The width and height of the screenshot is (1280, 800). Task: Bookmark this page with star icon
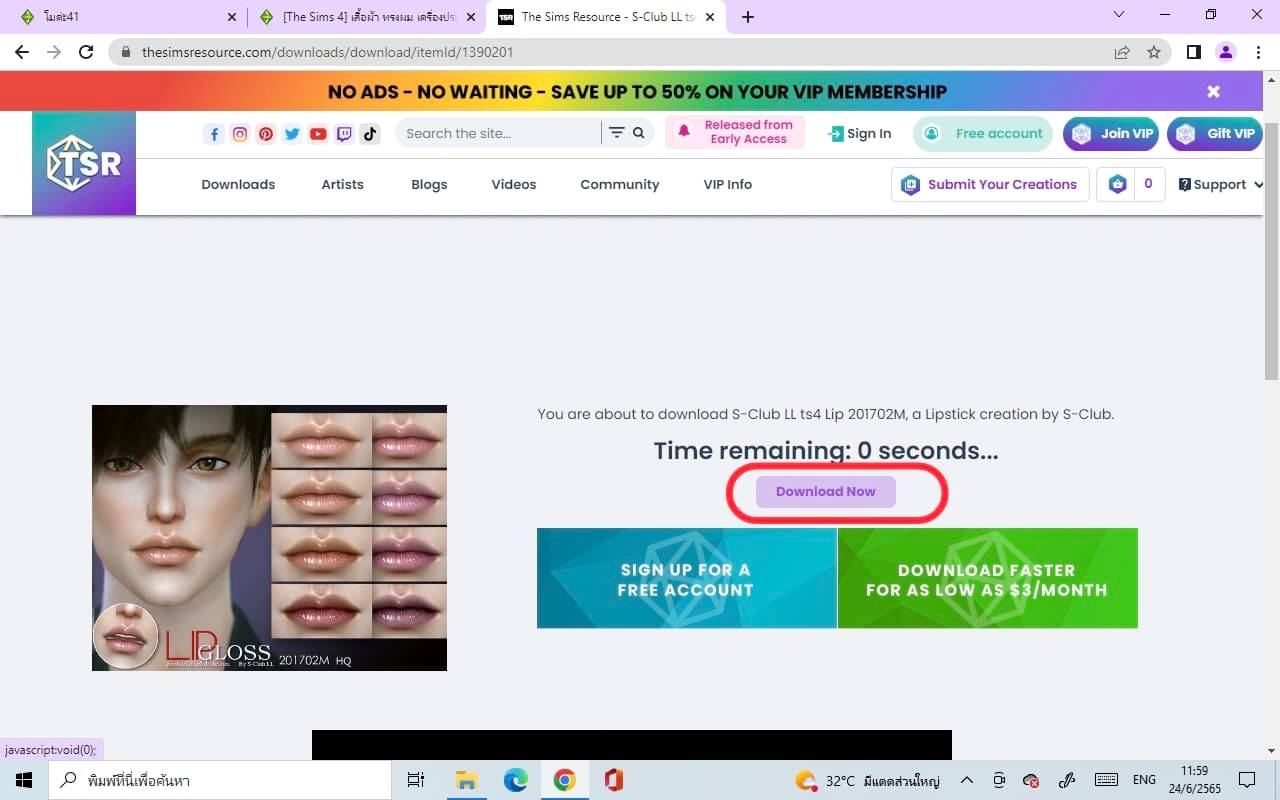1154,52
